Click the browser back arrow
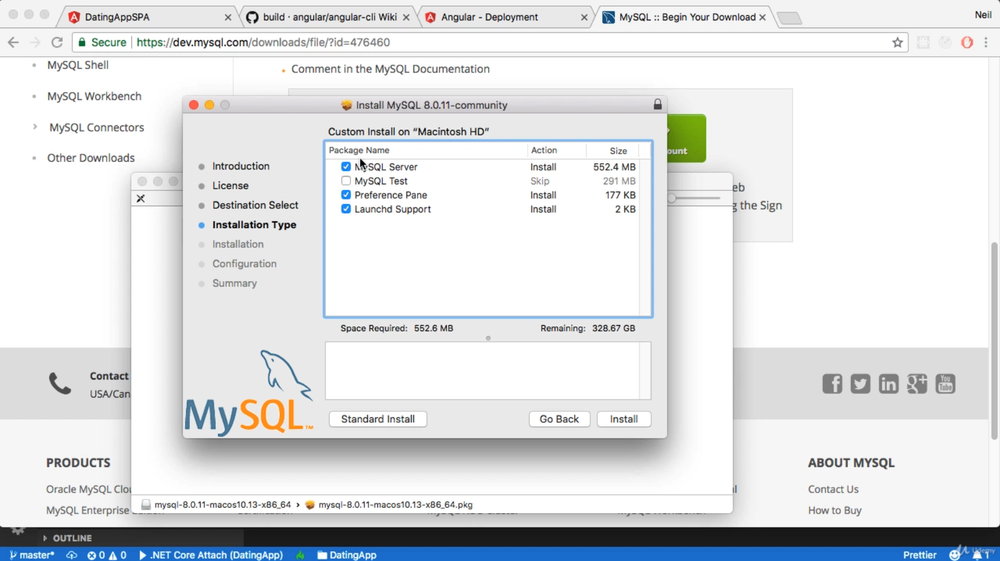Image resolution: width=1000 pixels, height=561 pixels. [13, 42]
